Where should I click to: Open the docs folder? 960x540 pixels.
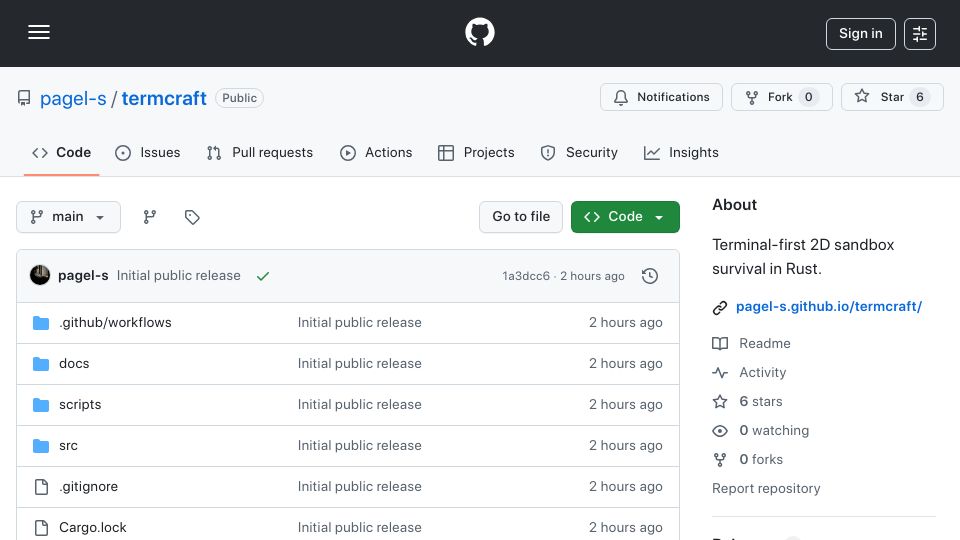tap(74, 364)
